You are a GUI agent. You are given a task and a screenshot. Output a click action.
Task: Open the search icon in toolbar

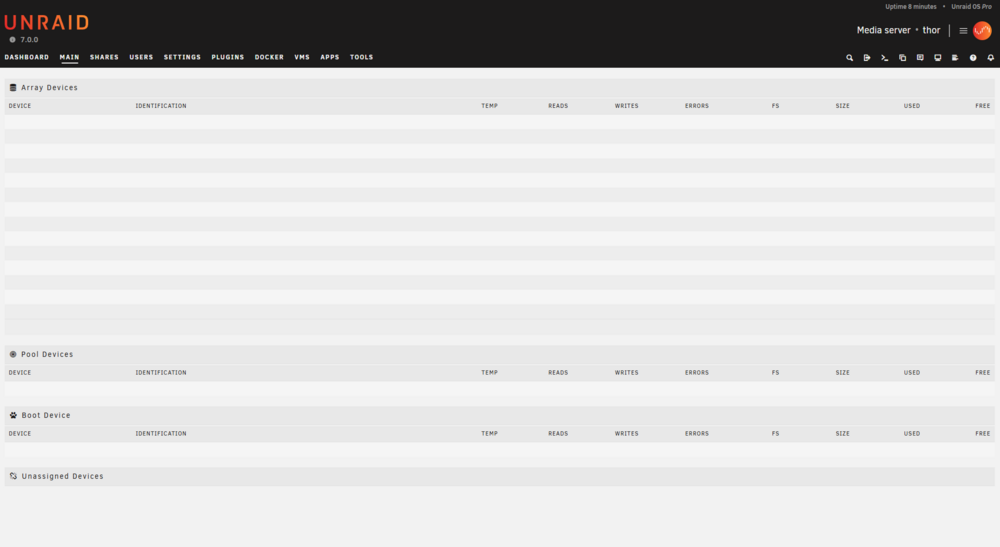tap(849, 57)
